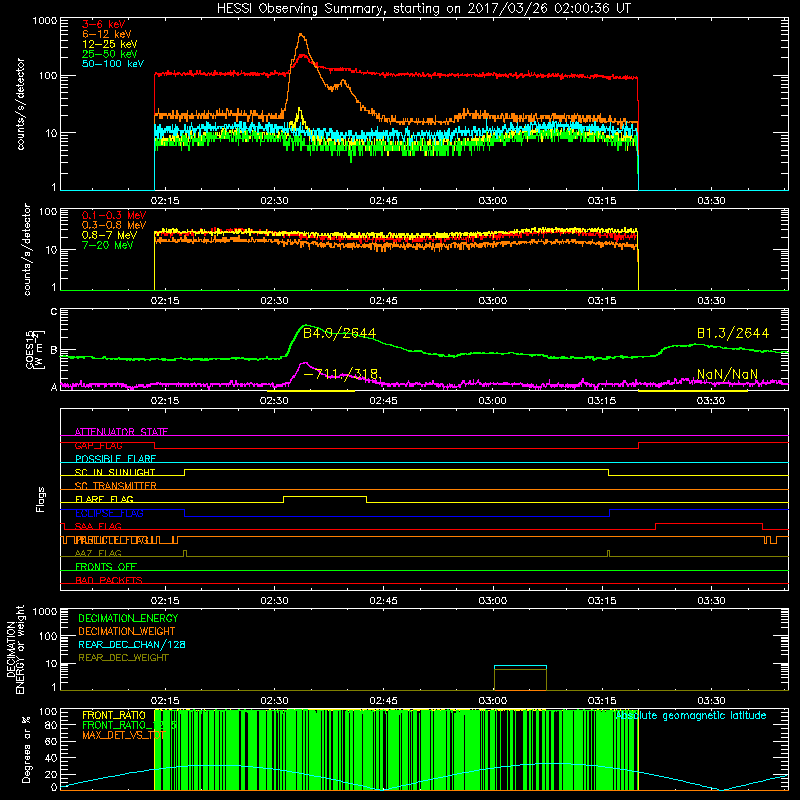Select the 12-25 keV legend label
Image resolution: width=800 pixels, height=800 pixels.
110,44
